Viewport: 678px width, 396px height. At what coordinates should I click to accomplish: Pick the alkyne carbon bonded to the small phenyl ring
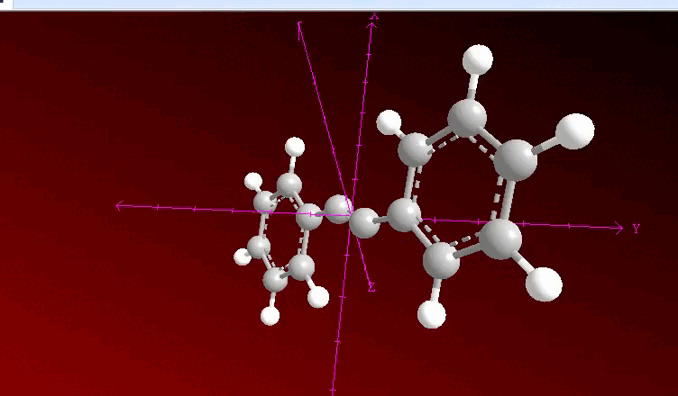[x=338, y=209]
